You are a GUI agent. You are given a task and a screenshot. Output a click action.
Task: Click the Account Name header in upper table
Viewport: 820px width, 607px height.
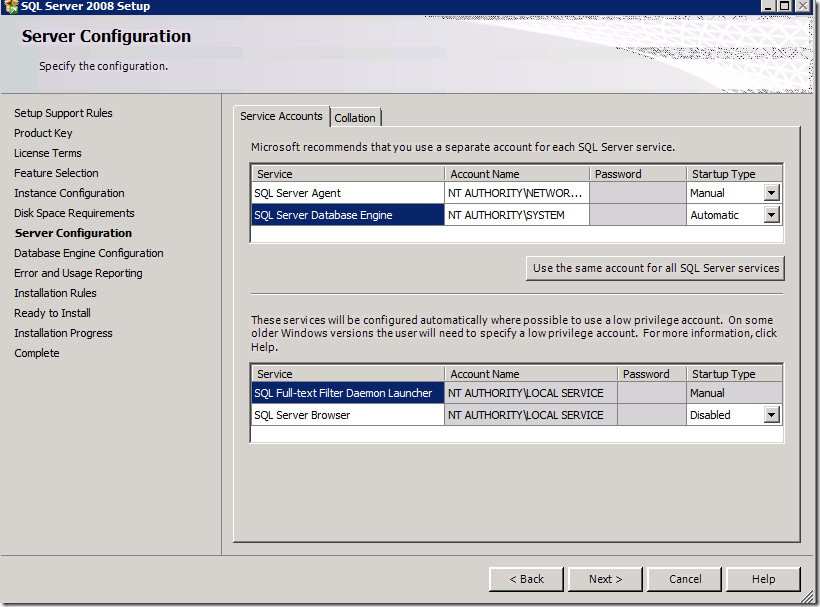[517, 174]
